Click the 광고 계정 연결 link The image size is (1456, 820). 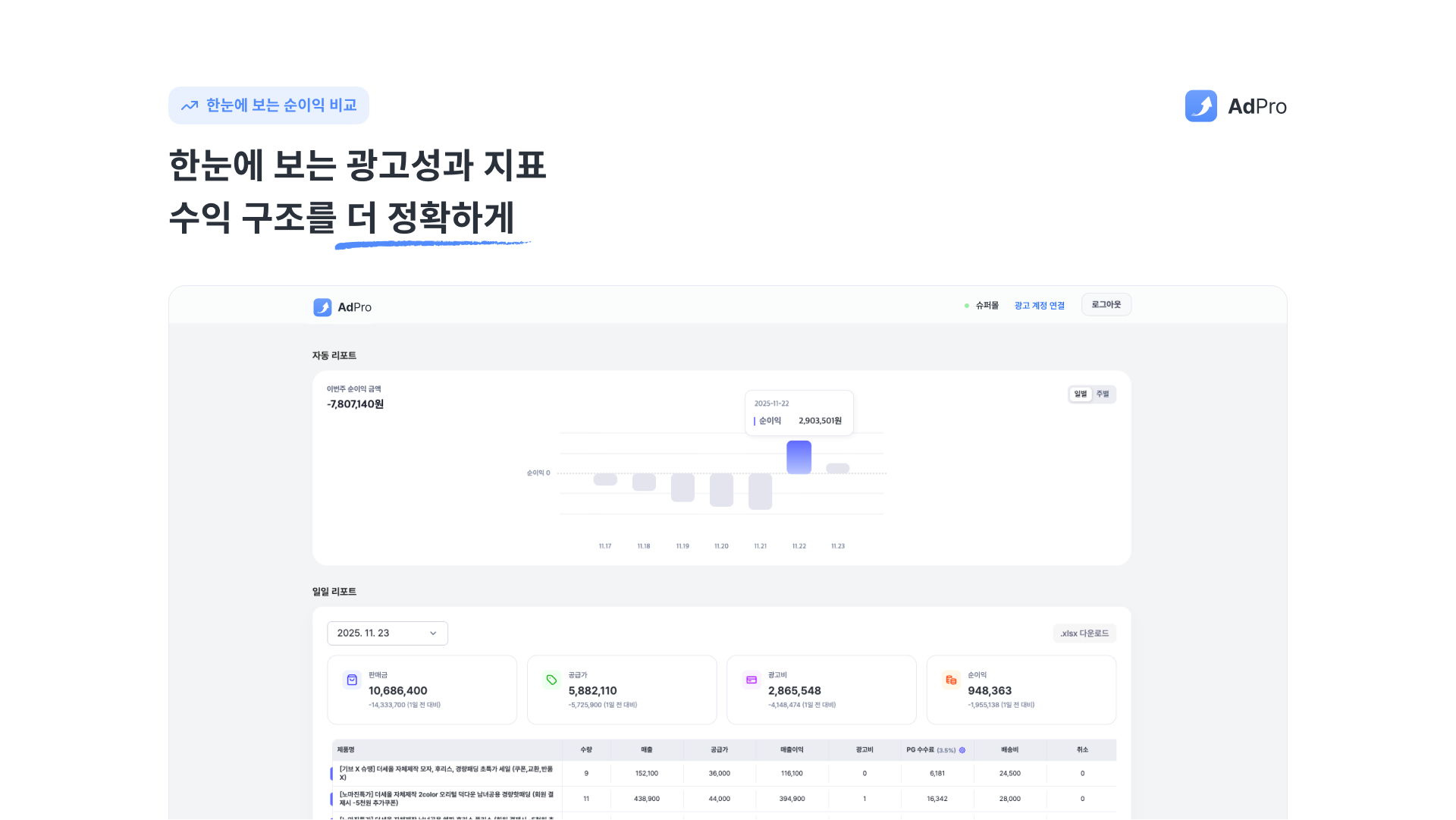tap(1039, 306)
